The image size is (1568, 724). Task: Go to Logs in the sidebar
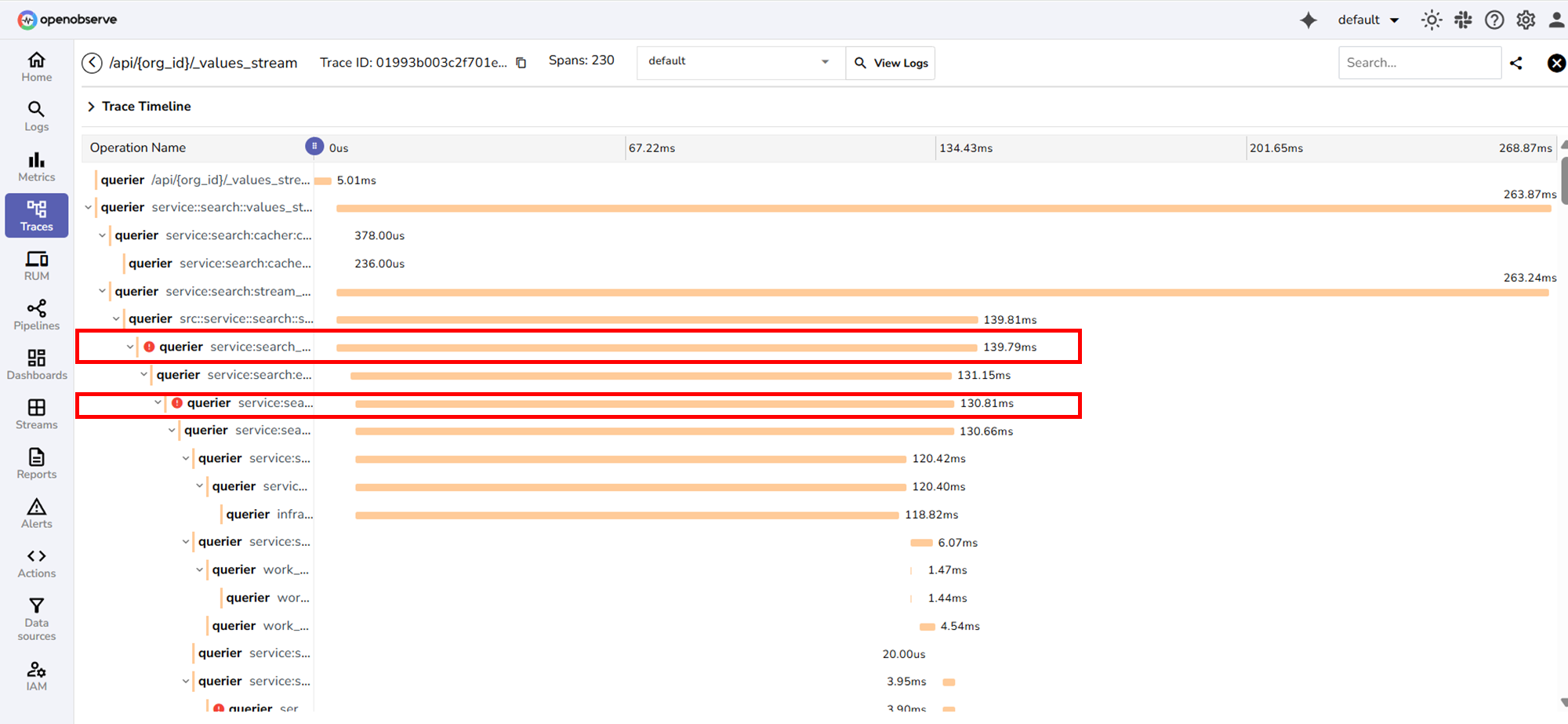tap(37, 116)
